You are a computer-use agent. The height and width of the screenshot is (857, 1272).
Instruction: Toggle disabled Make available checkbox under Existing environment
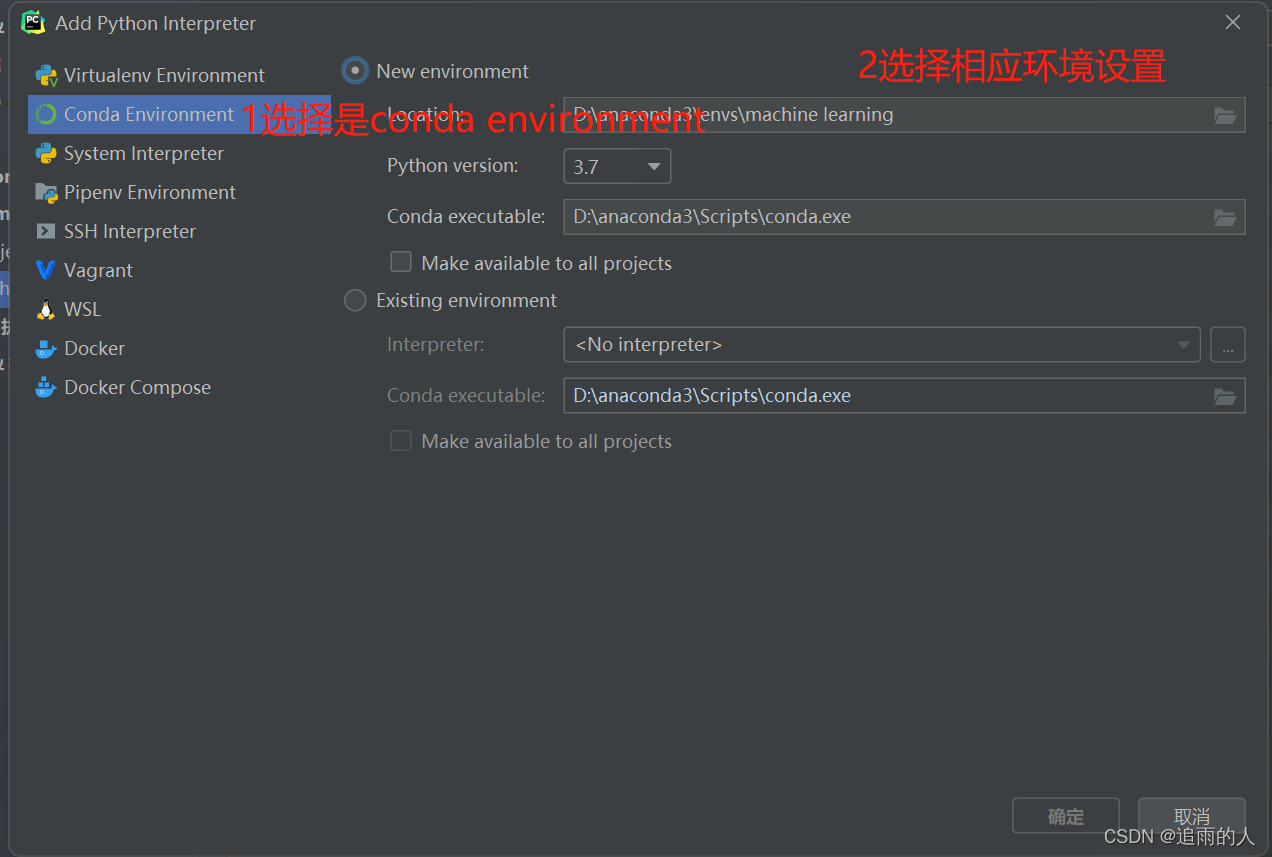click(x=401, y=440)
